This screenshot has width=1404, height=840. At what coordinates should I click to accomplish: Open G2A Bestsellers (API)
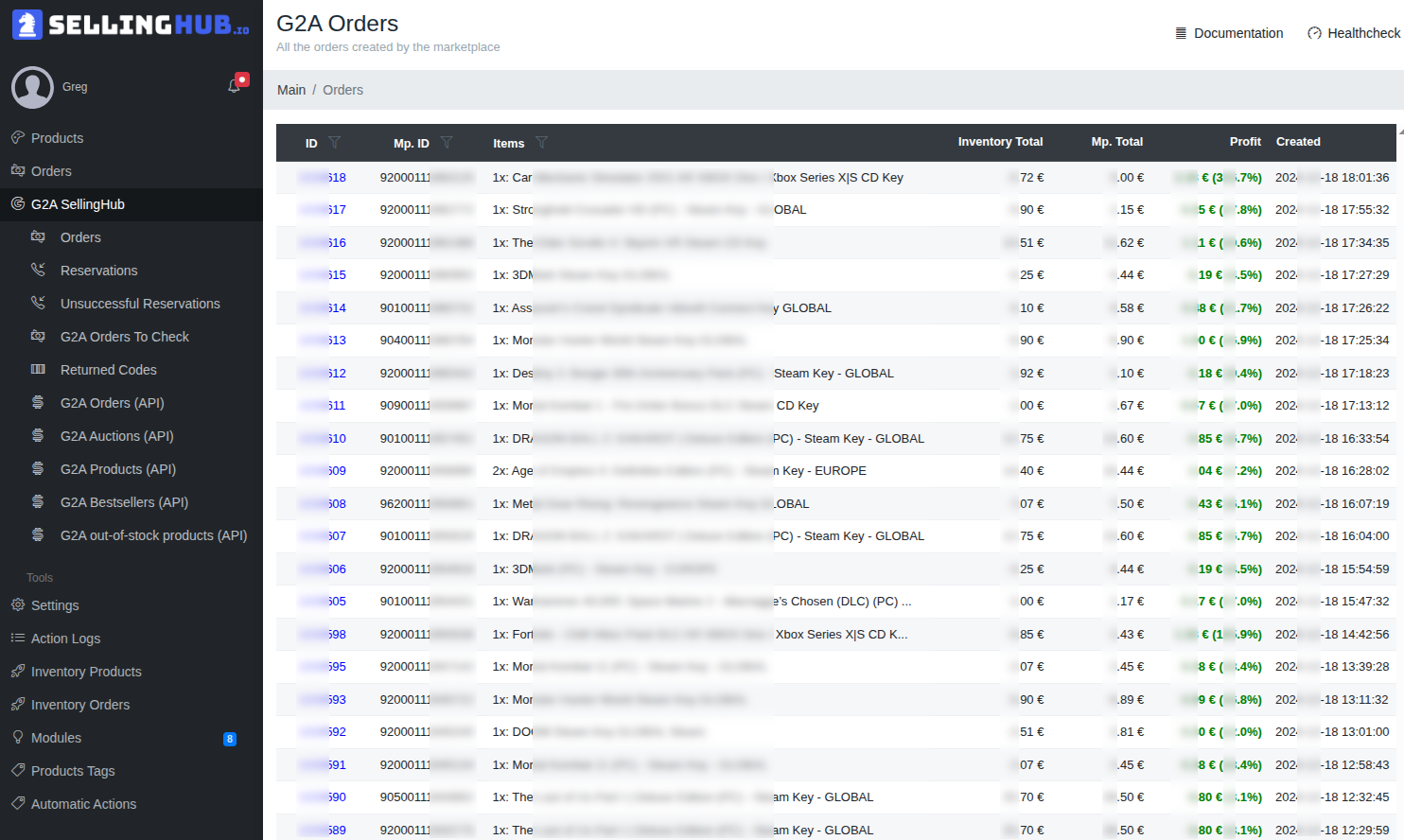(x=119, y=501)
